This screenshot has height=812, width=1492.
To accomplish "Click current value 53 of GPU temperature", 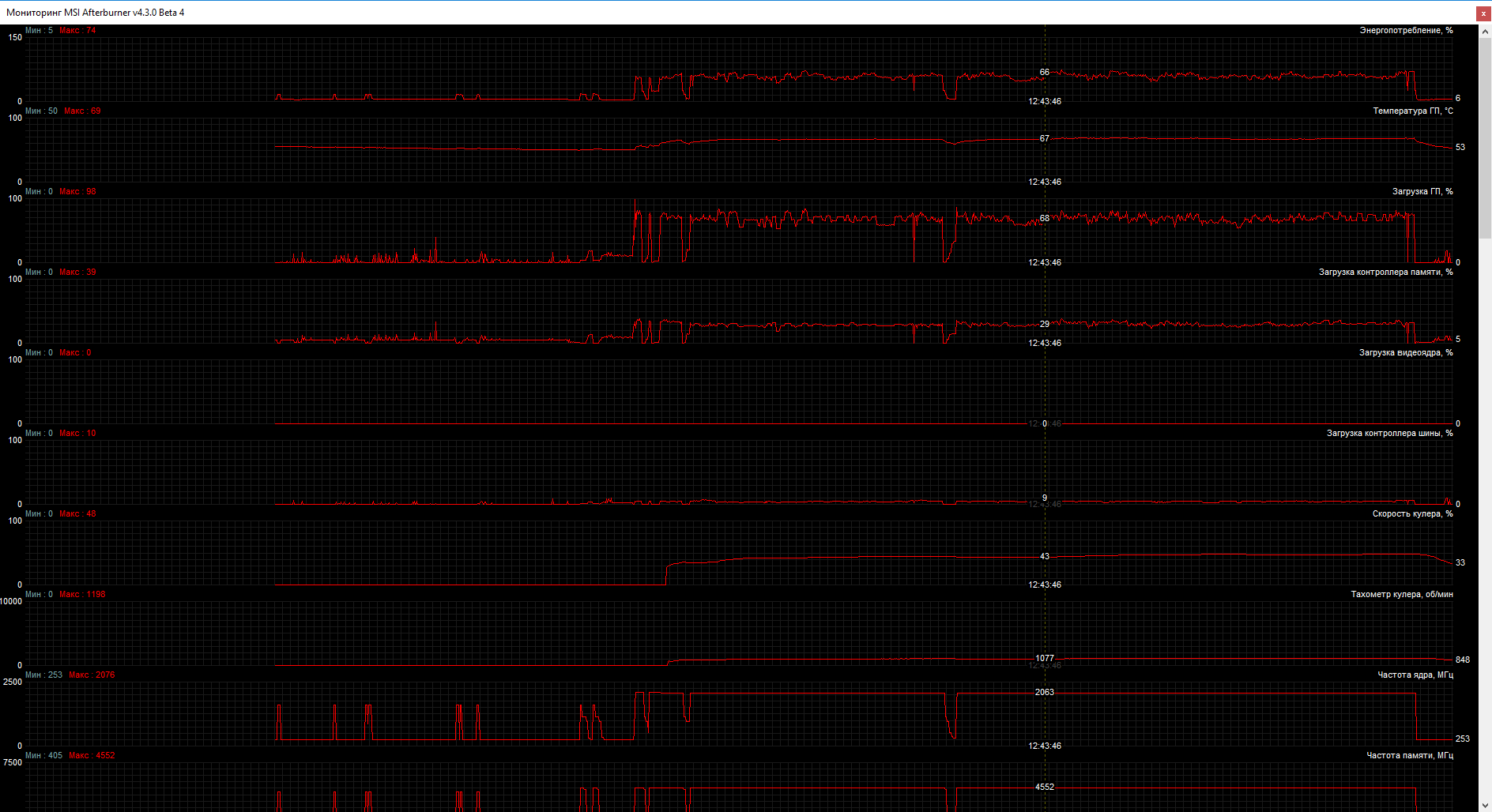I will tap(1460, 147).
